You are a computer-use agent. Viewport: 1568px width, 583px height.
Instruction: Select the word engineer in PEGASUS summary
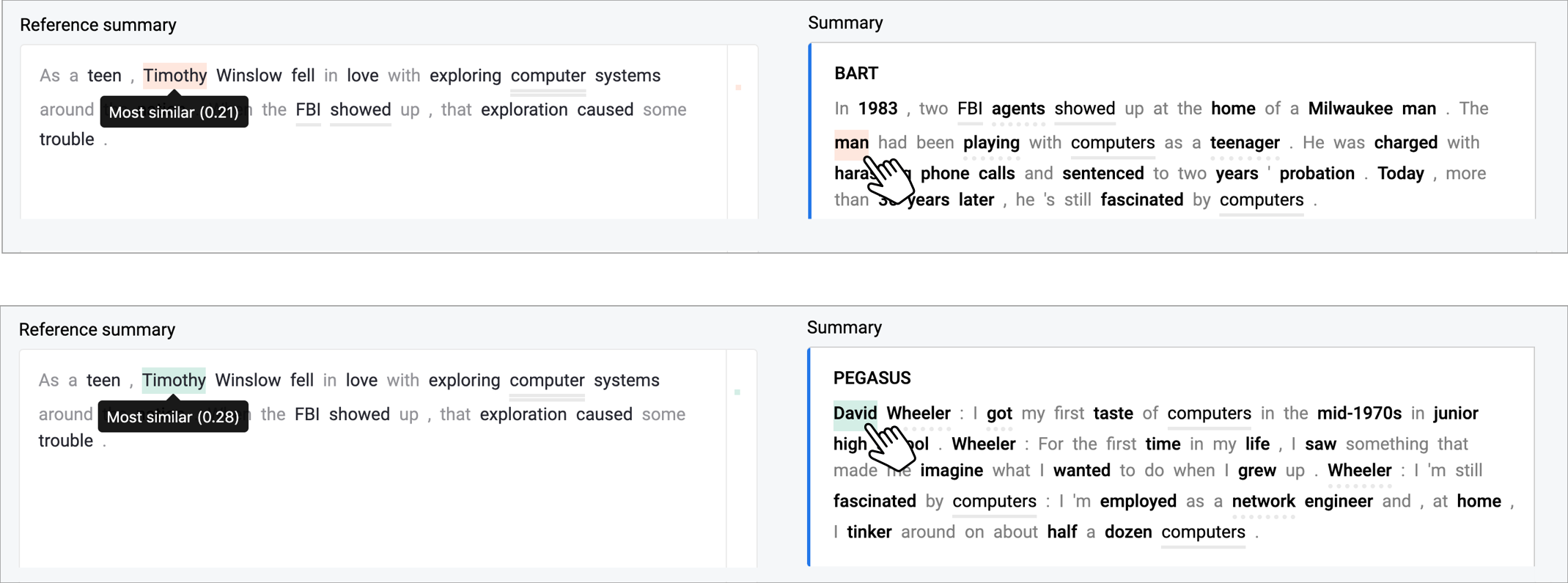pyautogui.click(x=1339, y=502)
